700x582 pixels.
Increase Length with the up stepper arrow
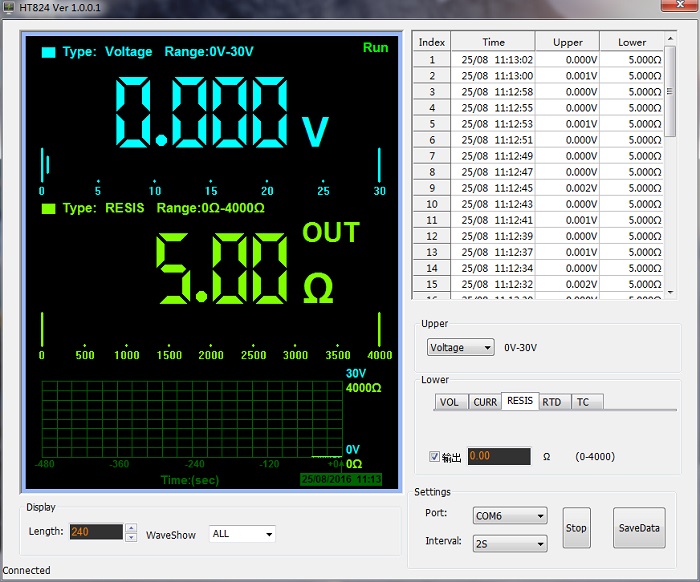click(x=130, y=527)
